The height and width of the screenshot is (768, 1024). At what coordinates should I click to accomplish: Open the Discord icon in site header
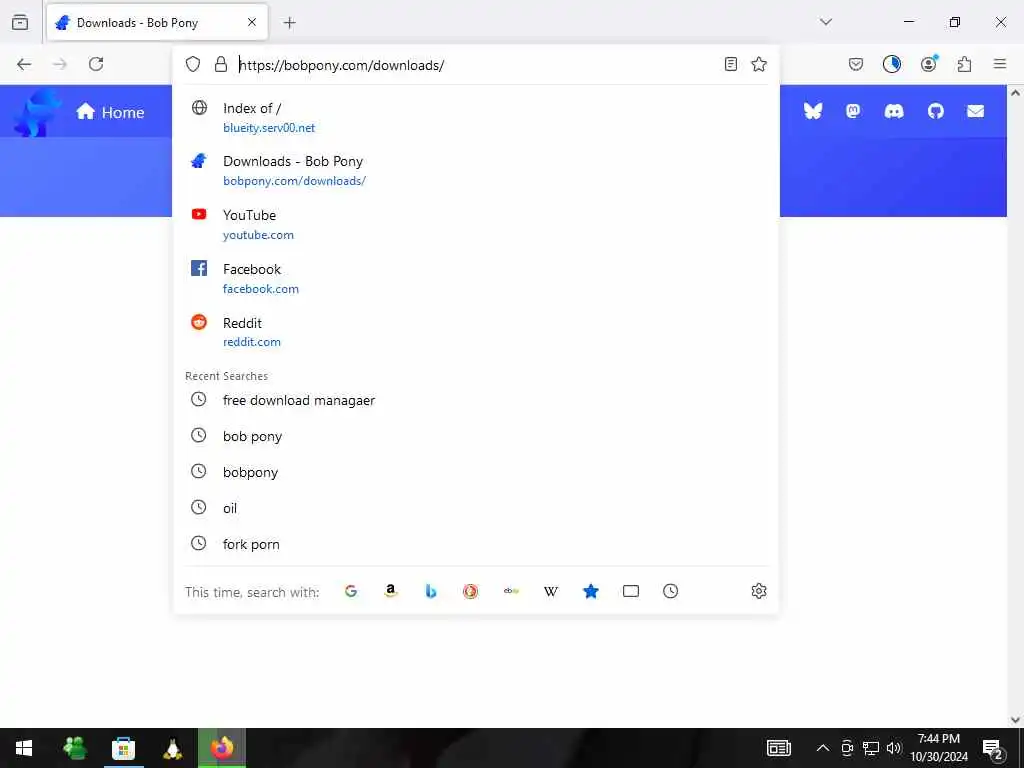pos(894,112)
